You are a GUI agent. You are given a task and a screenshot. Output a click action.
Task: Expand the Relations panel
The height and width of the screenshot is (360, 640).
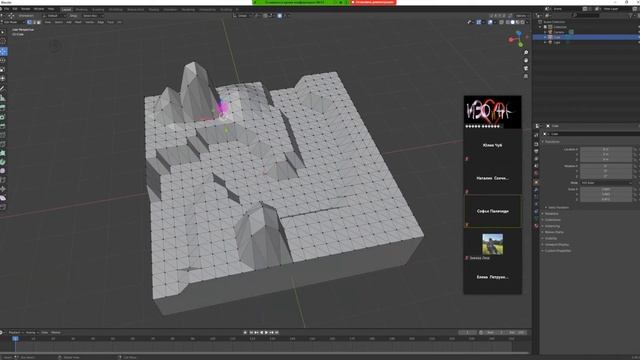[551, 213]
